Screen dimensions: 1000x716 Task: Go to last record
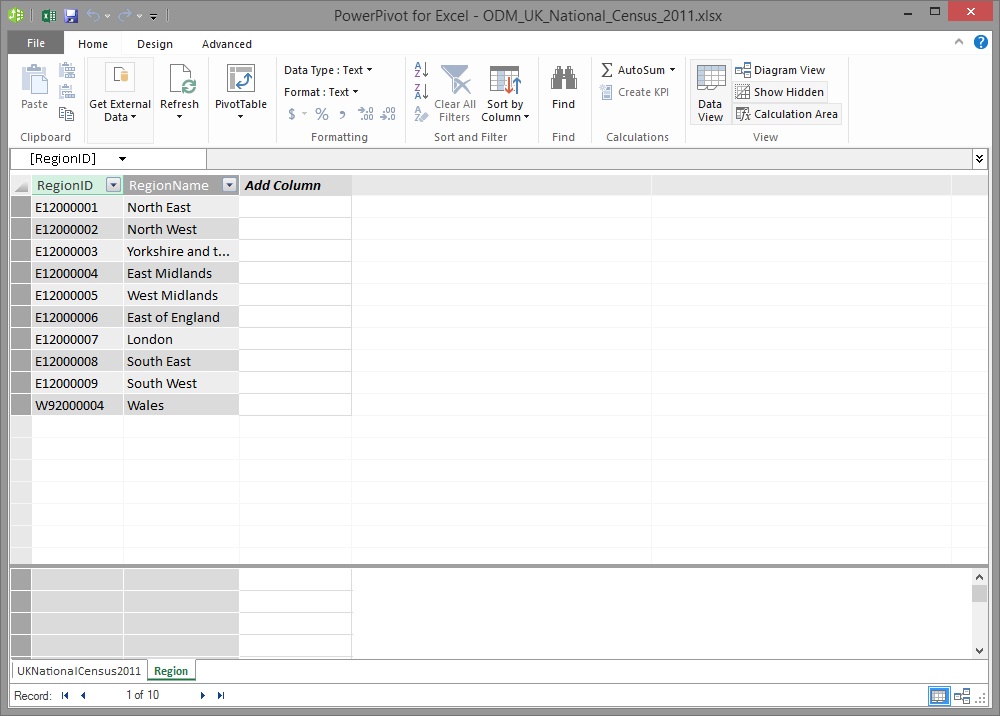click(x=221, y=696)
